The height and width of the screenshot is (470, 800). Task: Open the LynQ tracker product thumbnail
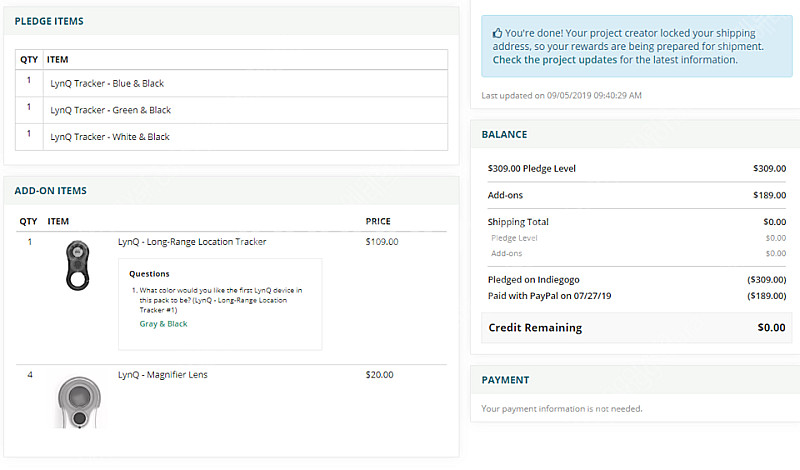(x=77, y=265)
